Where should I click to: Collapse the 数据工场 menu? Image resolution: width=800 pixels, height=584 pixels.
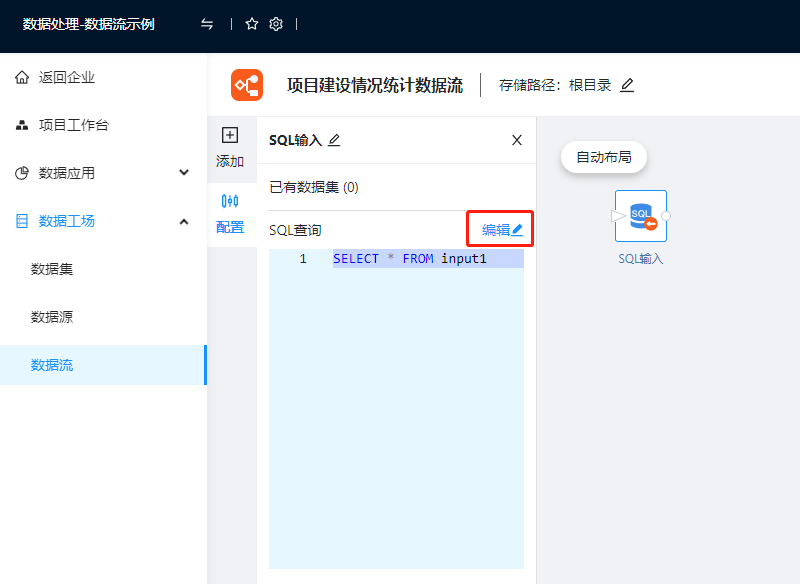pyautogui.click(x=184, y=221)
